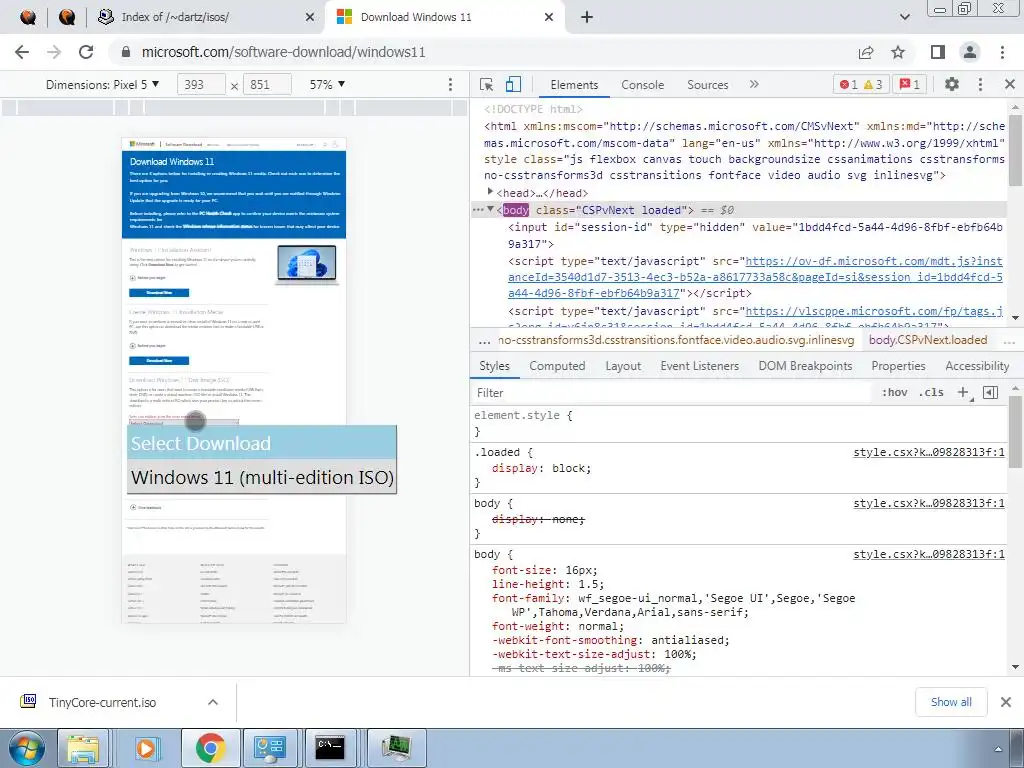Click the browser back arrow
Viewport: 1024px width, 768px height.
click(x=22, y=52)
